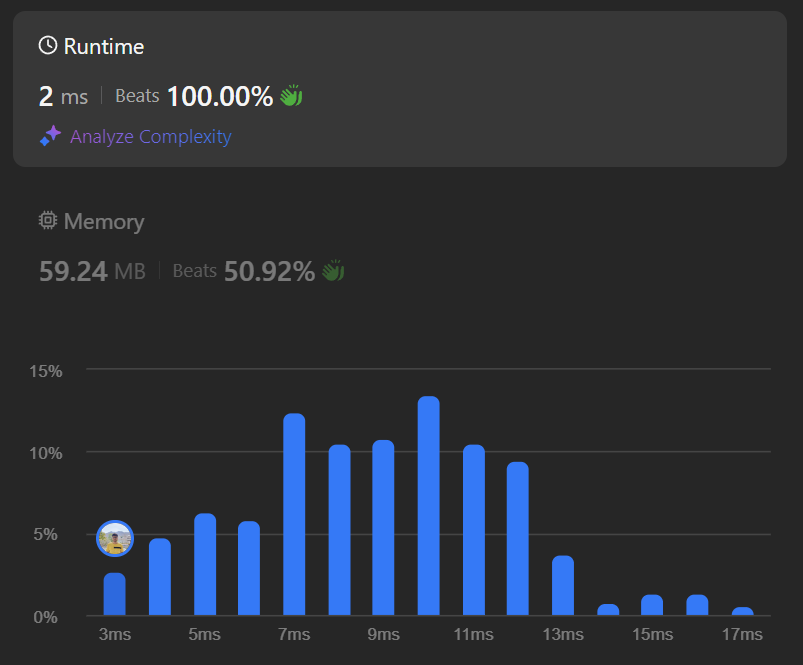This screenshot has width=803, height=665.
Task: Click the 59.24 MB memory value
Action: [x=92, y=271]
